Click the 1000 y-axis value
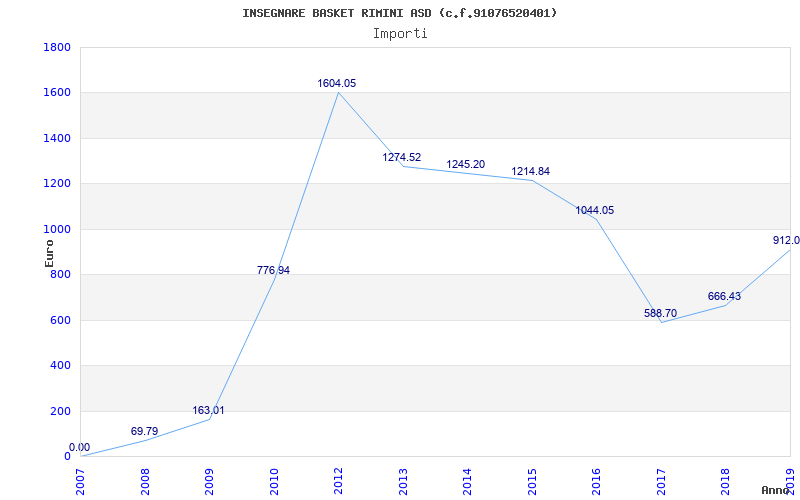 [57, 229]
